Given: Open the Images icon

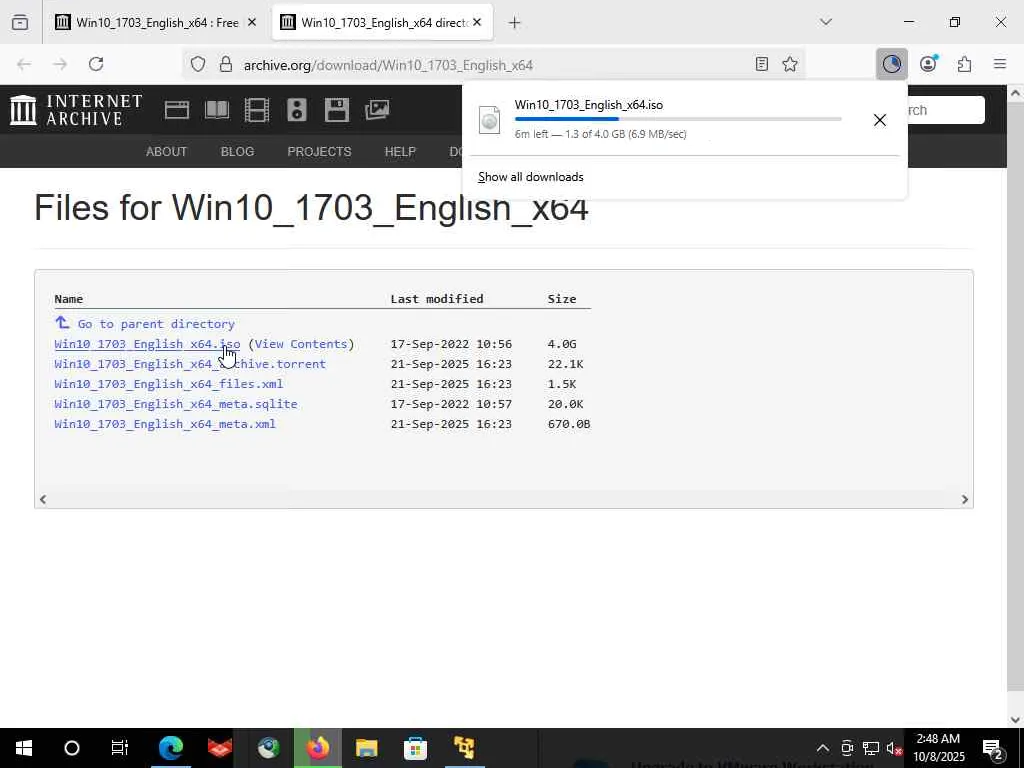Looking at the screenshot, I should pos(377,110).
